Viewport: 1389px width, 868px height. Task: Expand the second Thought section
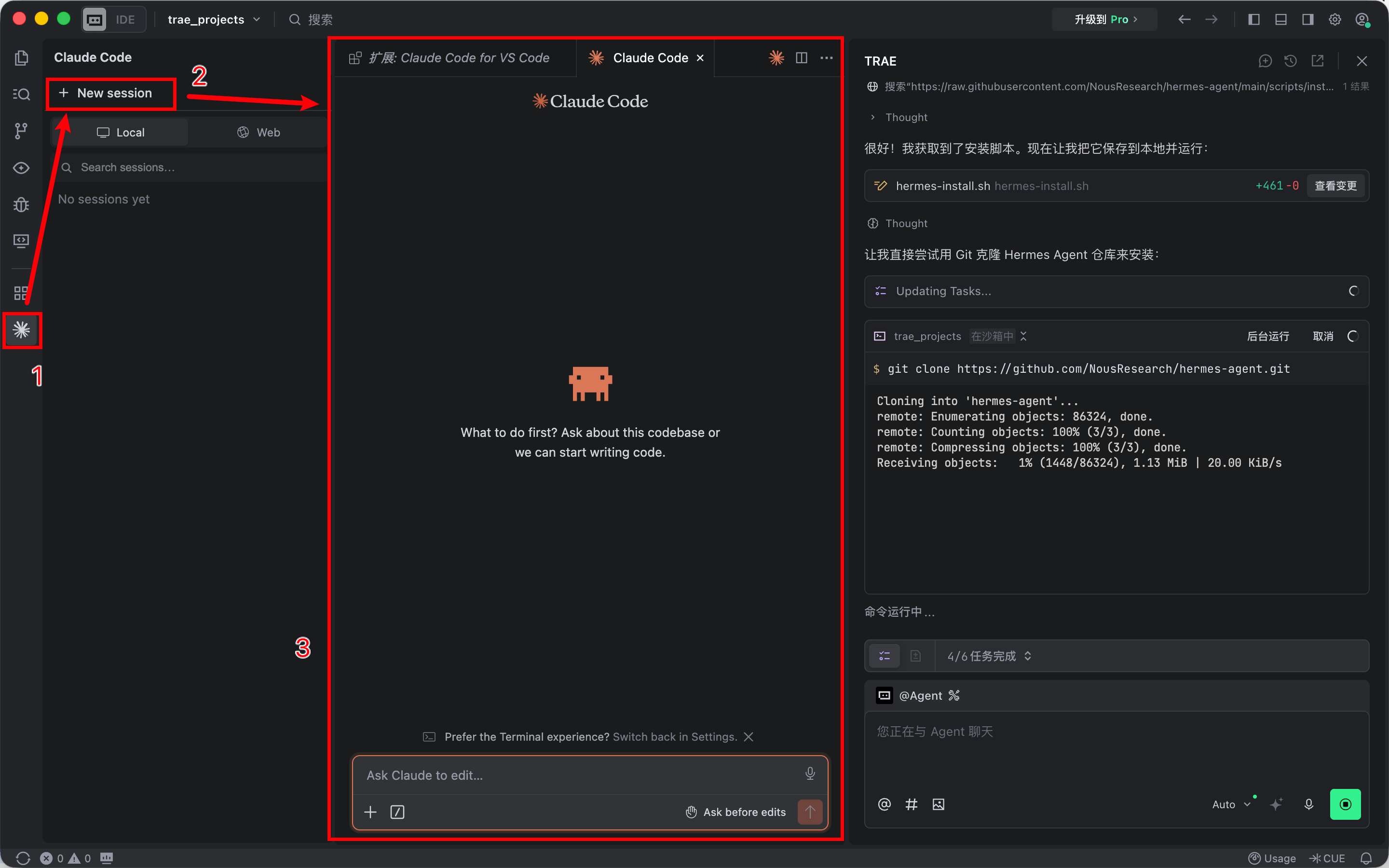[898, 223]
